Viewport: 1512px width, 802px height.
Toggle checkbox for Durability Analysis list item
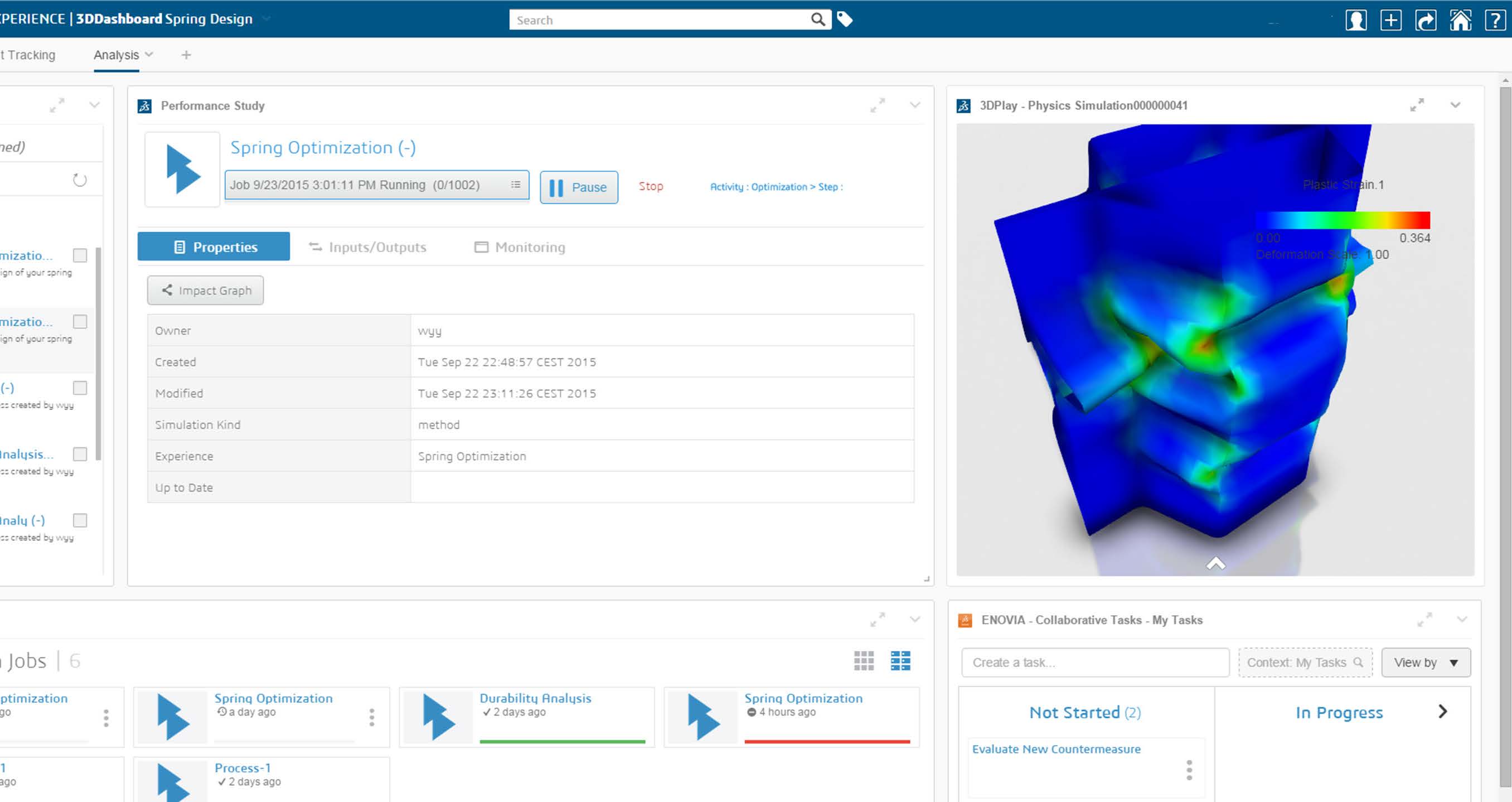pyautogui.click(x=79, y=454)
